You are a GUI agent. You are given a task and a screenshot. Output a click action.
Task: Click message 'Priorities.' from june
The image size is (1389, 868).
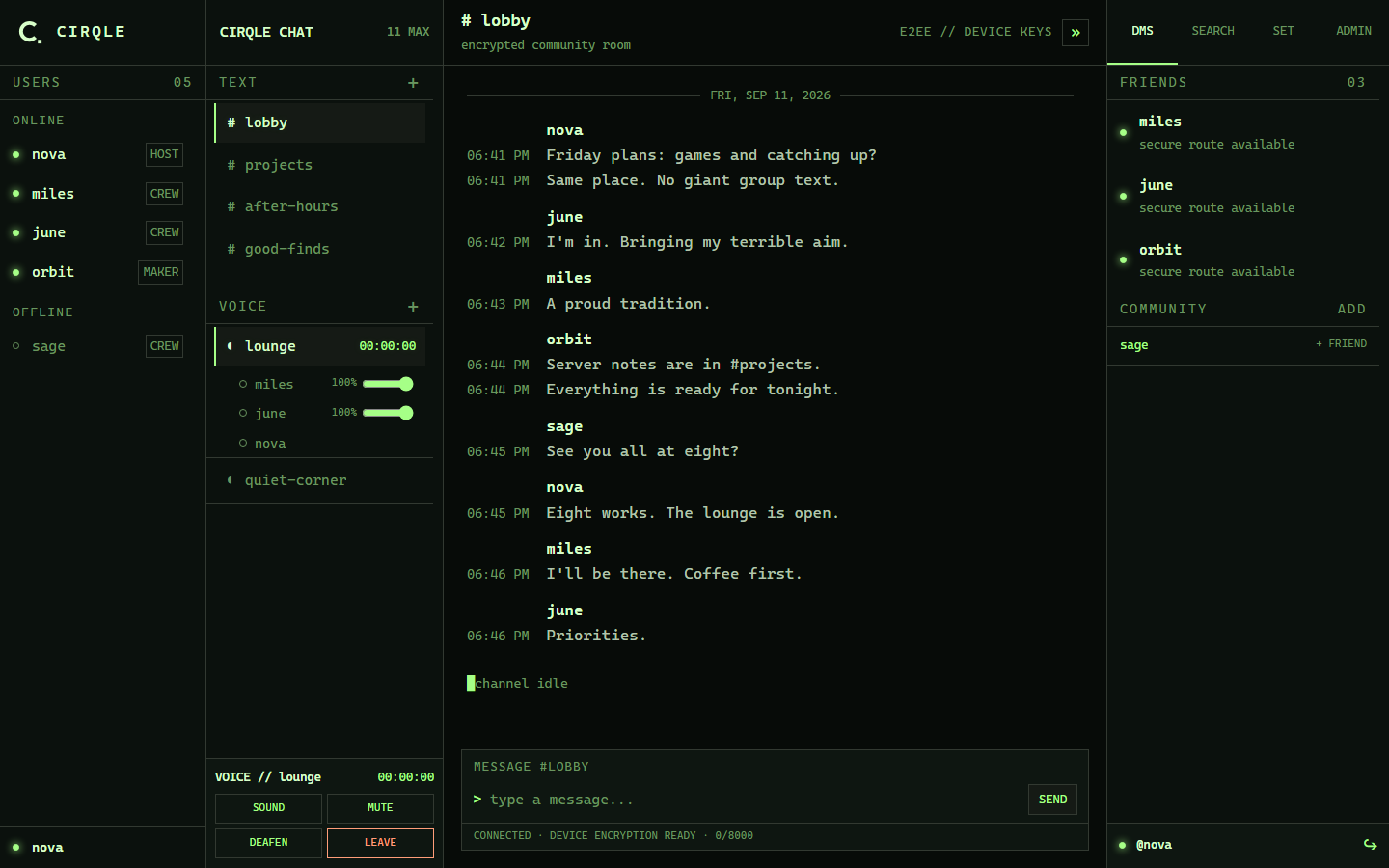596,636
